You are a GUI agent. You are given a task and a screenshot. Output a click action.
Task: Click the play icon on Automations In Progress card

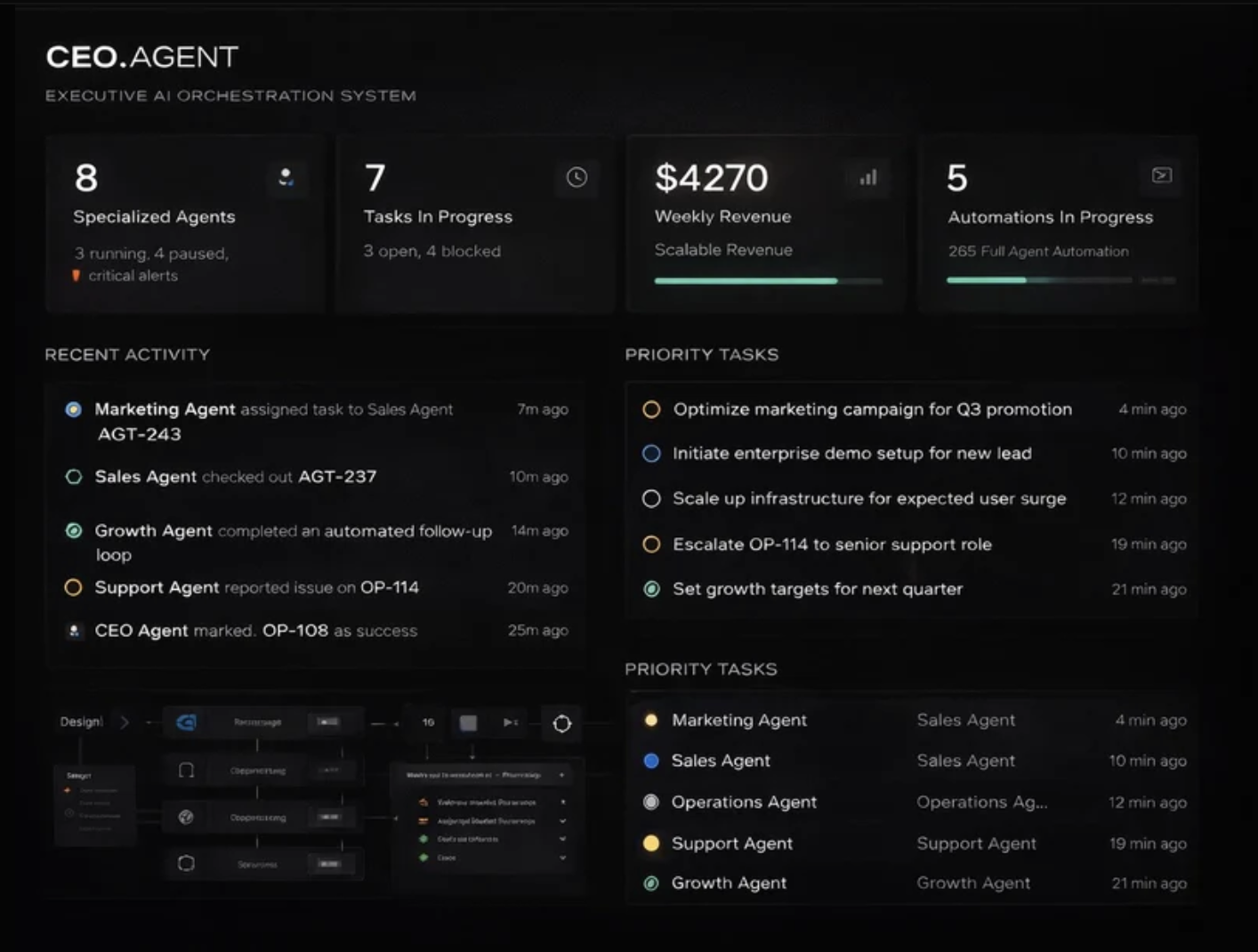[1161, 175]
